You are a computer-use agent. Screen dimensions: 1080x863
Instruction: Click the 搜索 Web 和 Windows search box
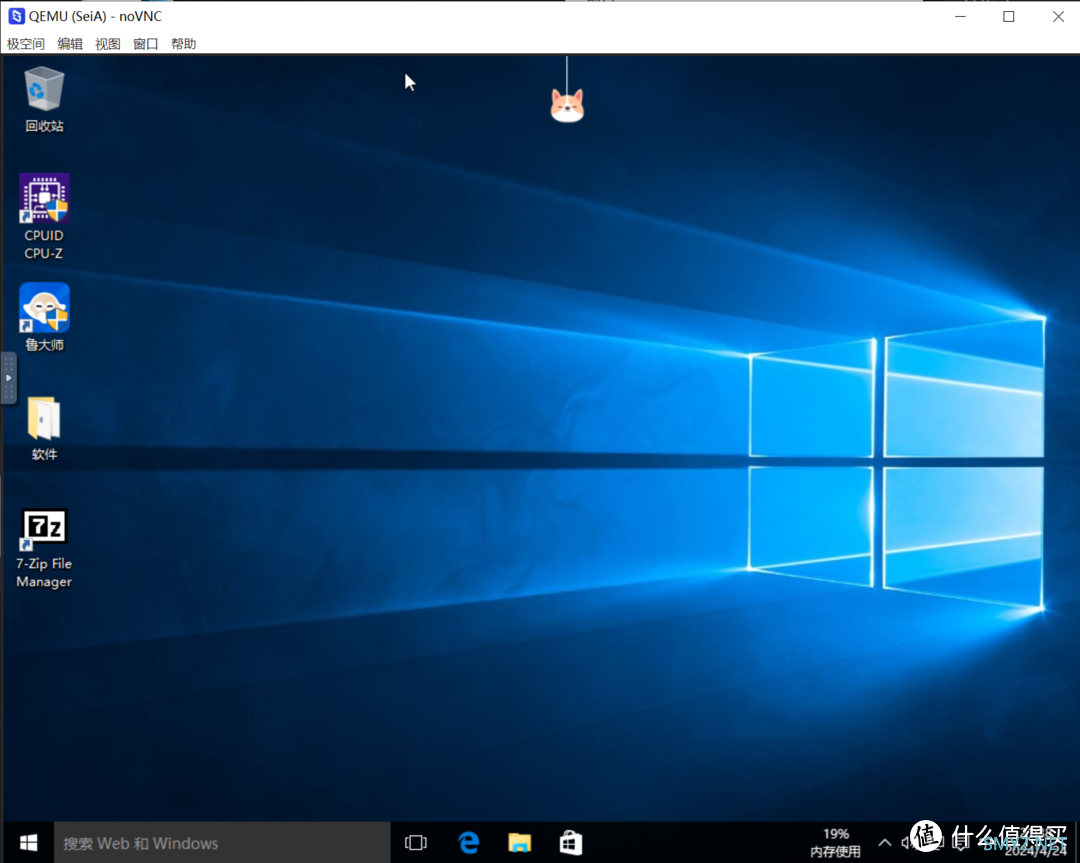(x=222, y=842)
